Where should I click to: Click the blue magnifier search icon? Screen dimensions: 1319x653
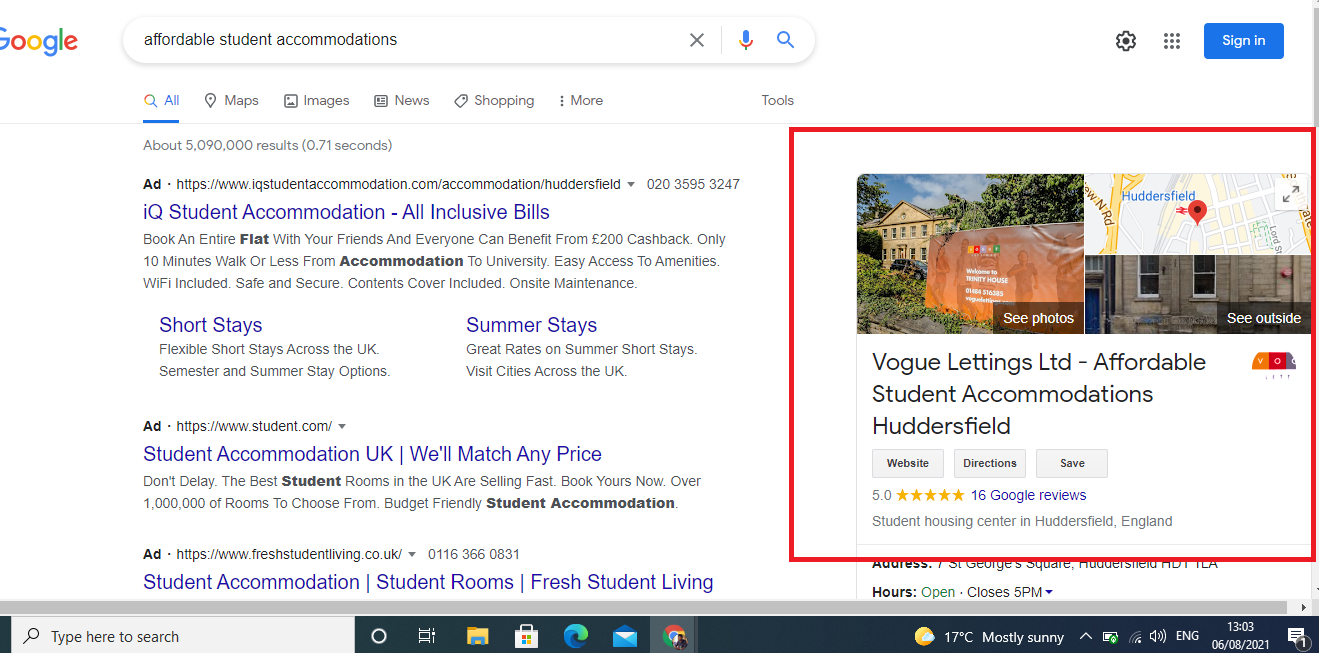pyautogui.click(x=785, y=40)
